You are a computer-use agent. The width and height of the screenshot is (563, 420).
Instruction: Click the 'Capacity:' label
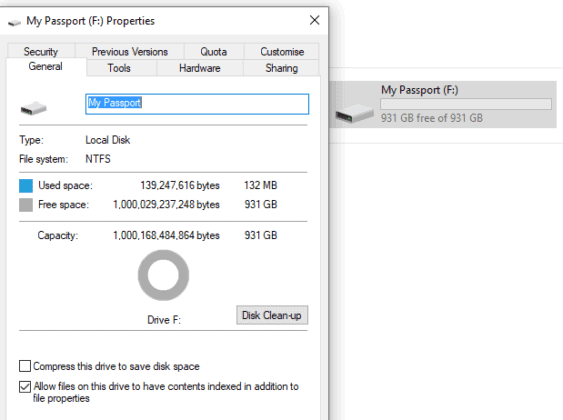58,235
